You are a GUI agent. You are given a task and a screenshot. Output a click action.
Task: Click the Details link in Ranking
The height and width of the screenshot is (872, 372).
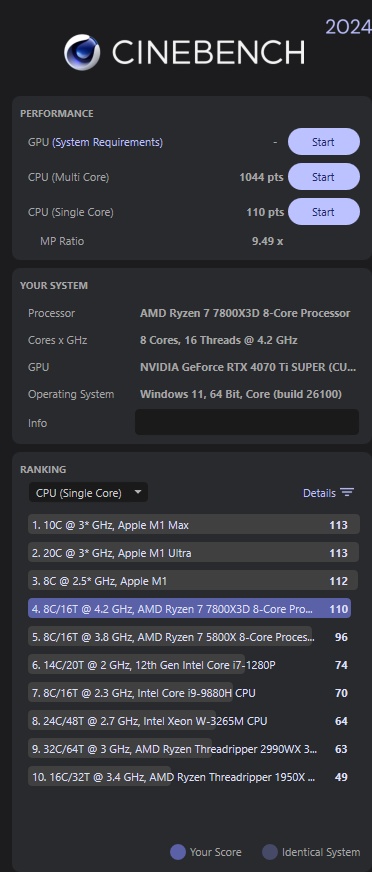coord(319,493)
